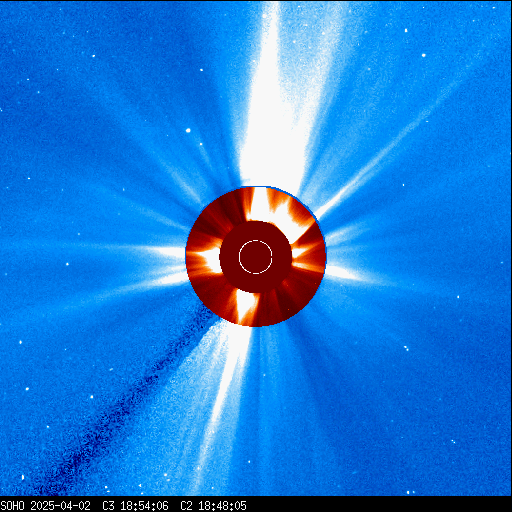Click the C2 18:48:05 timestamp
This screenshot has height=512, width=512.
coord(213,506)
